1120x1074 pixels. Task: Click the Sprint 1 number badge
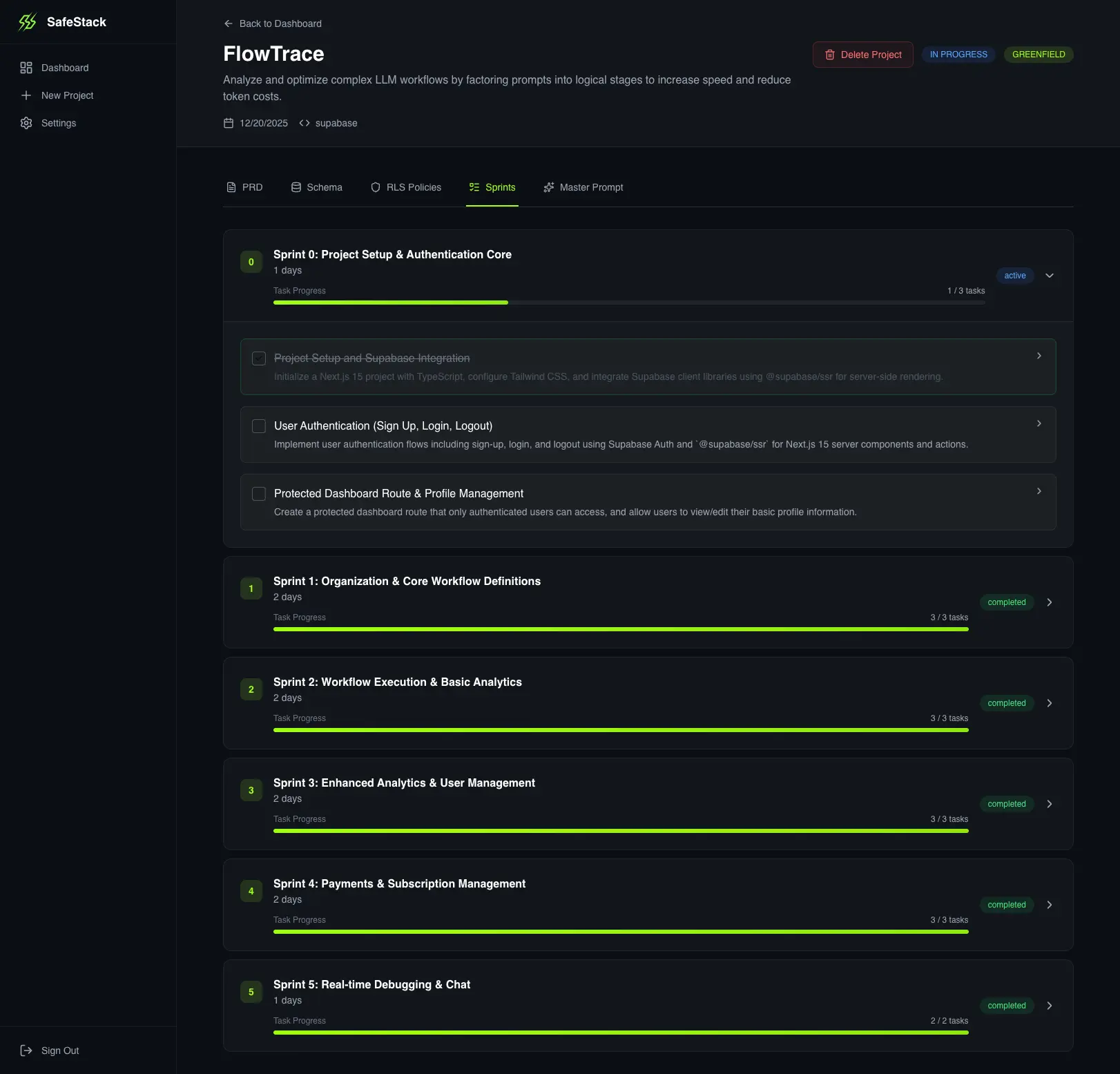click(x=251, y=588)
